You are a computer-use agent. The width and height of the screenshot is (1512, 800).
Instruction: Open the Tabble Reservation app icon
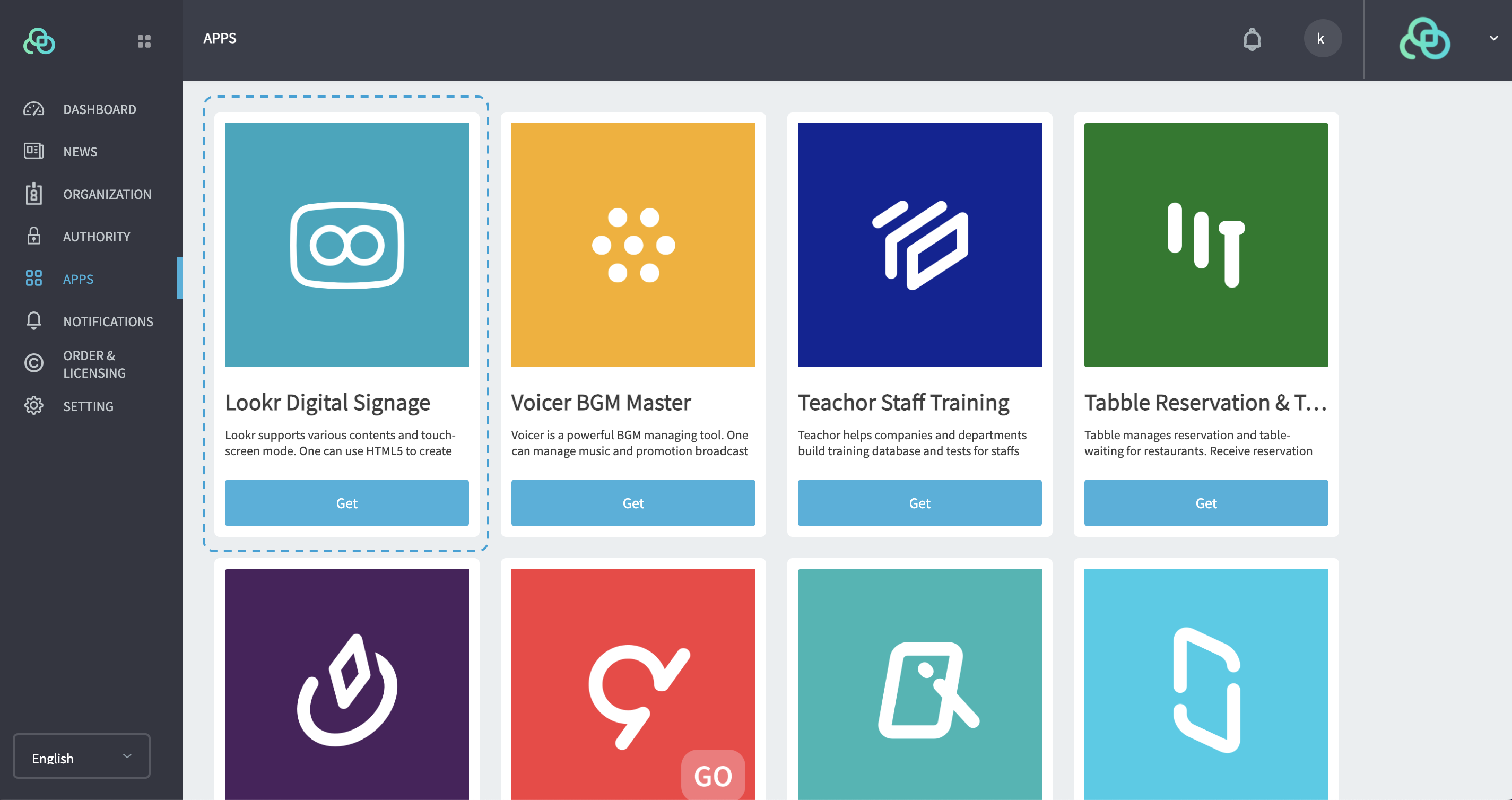point(1205,245)
